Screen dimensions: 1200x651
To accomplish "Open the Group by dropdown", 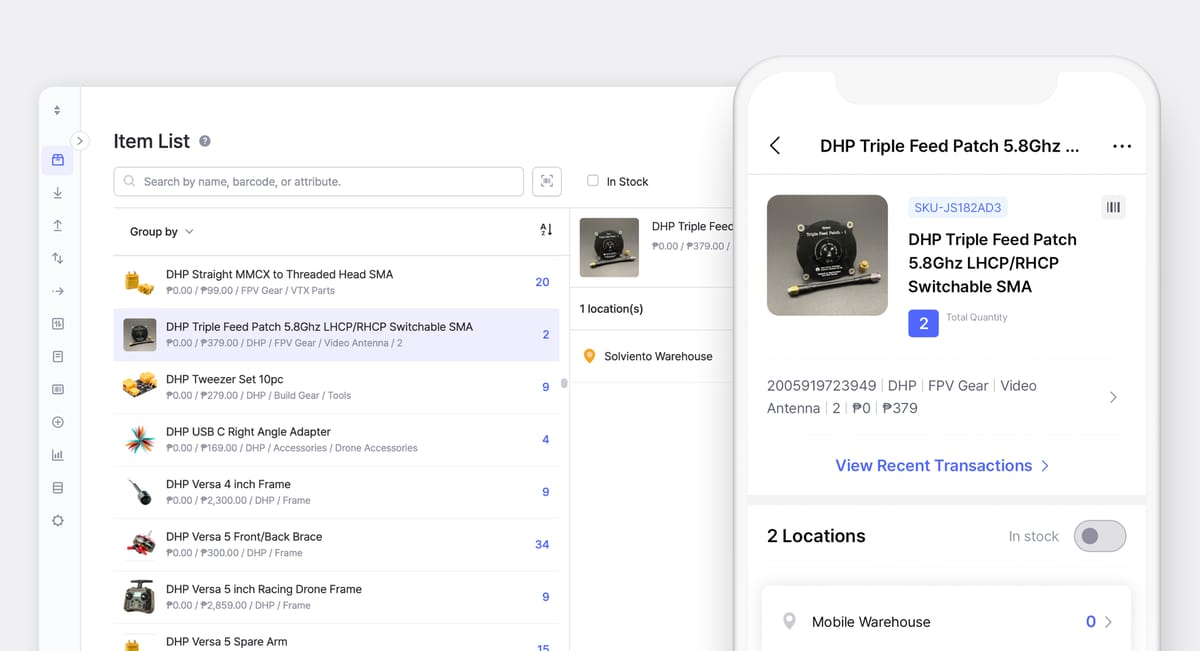I will click(162, 232).
